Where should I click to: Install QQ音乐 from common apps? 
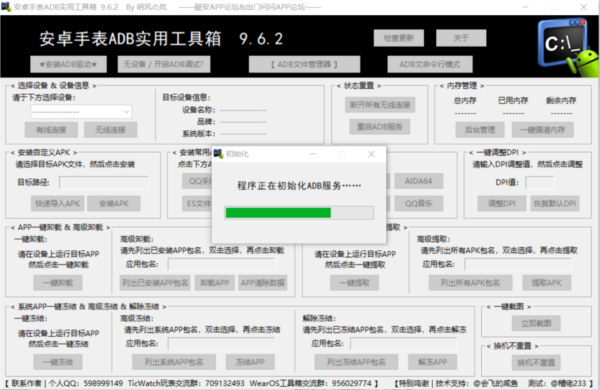coord(419,204)
